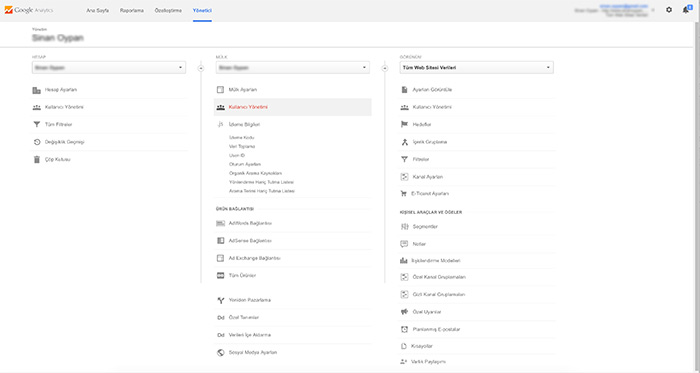Collapse the Mülk column using its circular arrow
The image size is (700, 373).
(x=385, y=68)
